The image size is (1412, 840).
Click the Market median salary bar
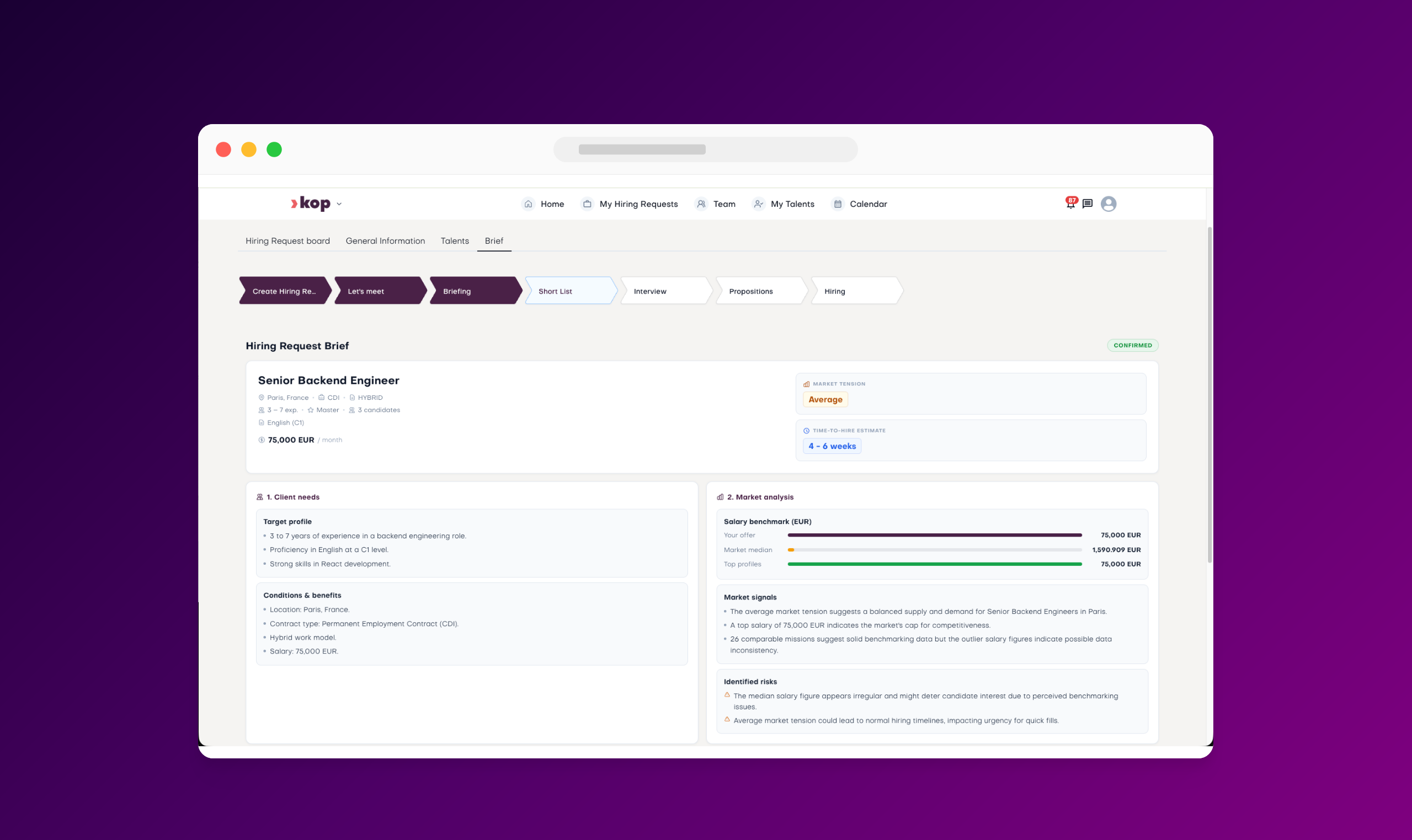pyautogui.click(x=935, y=550)
